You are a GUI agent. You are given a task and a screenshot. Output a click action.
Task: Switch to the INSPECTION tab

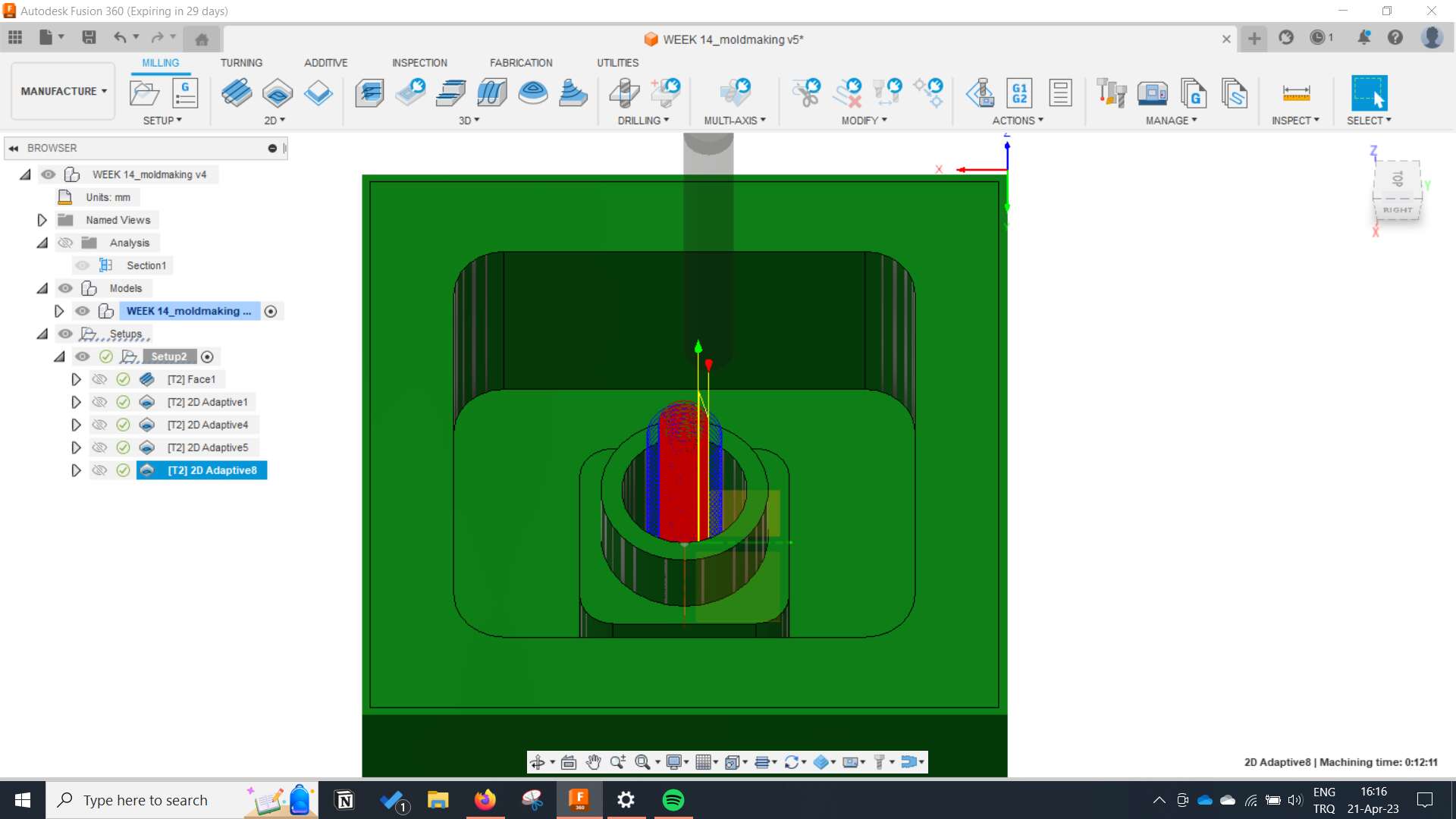pos(419,63)
